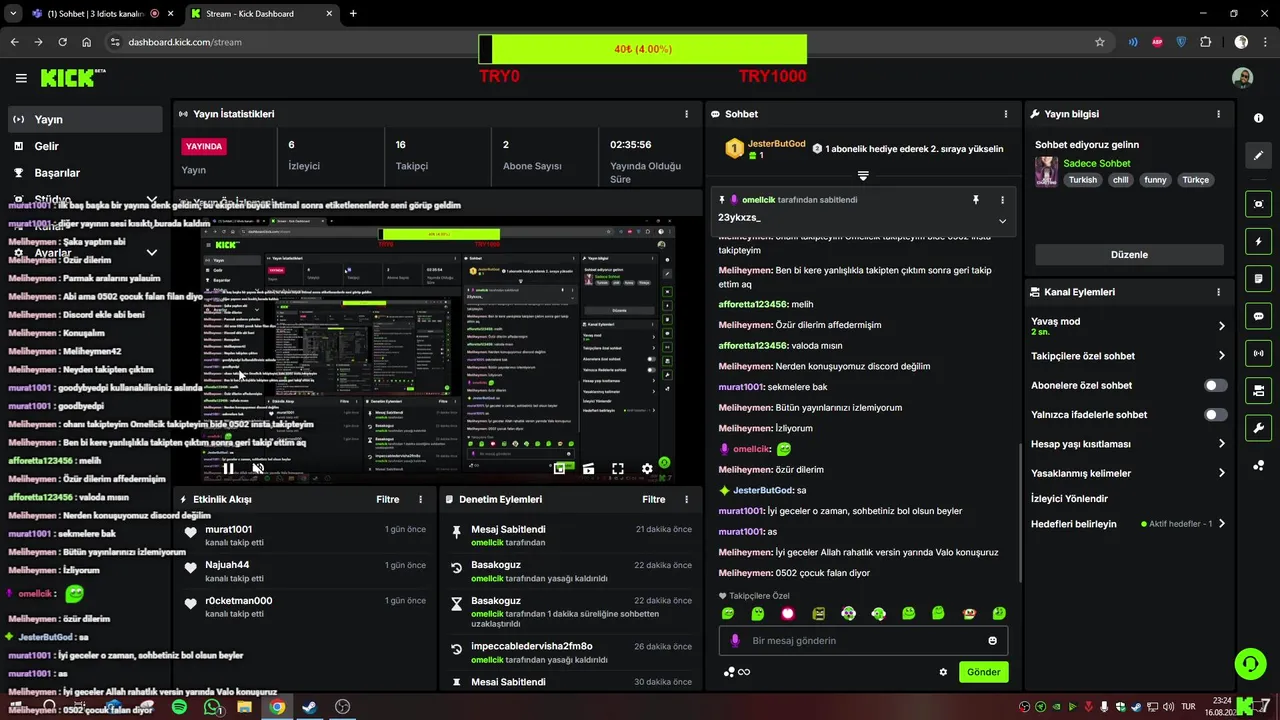Click Düzenle to edit stream info
The image size is (1280, 720).
coord(1129,255)
